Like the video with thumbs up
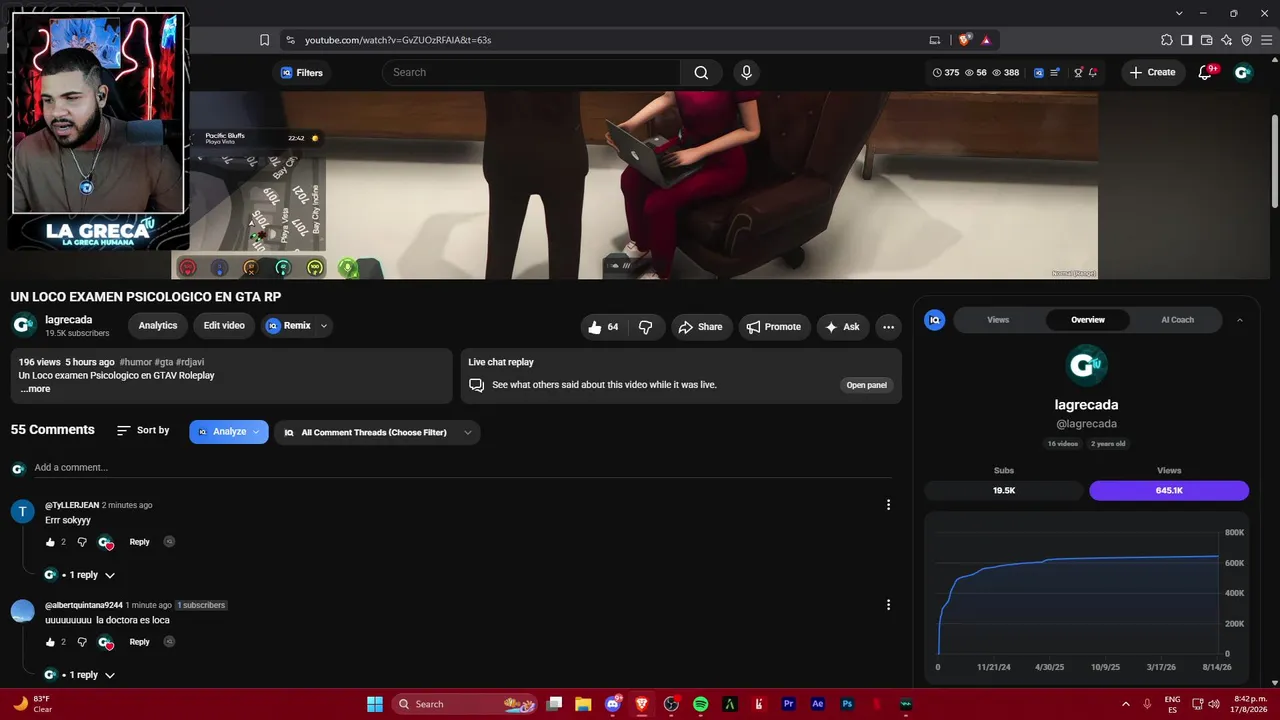 click(603, 327)
